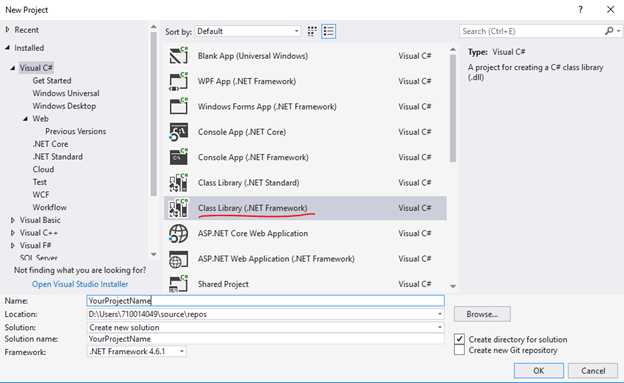Select Windows Universal category

[66, 93]
